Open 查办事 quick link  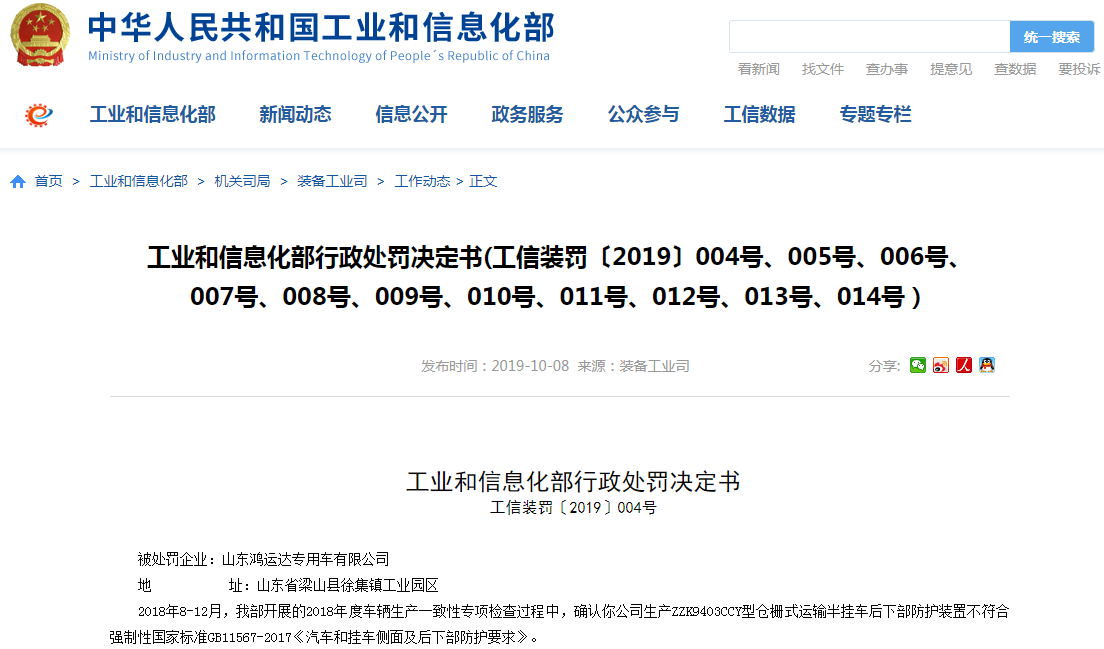click(886, 69)
